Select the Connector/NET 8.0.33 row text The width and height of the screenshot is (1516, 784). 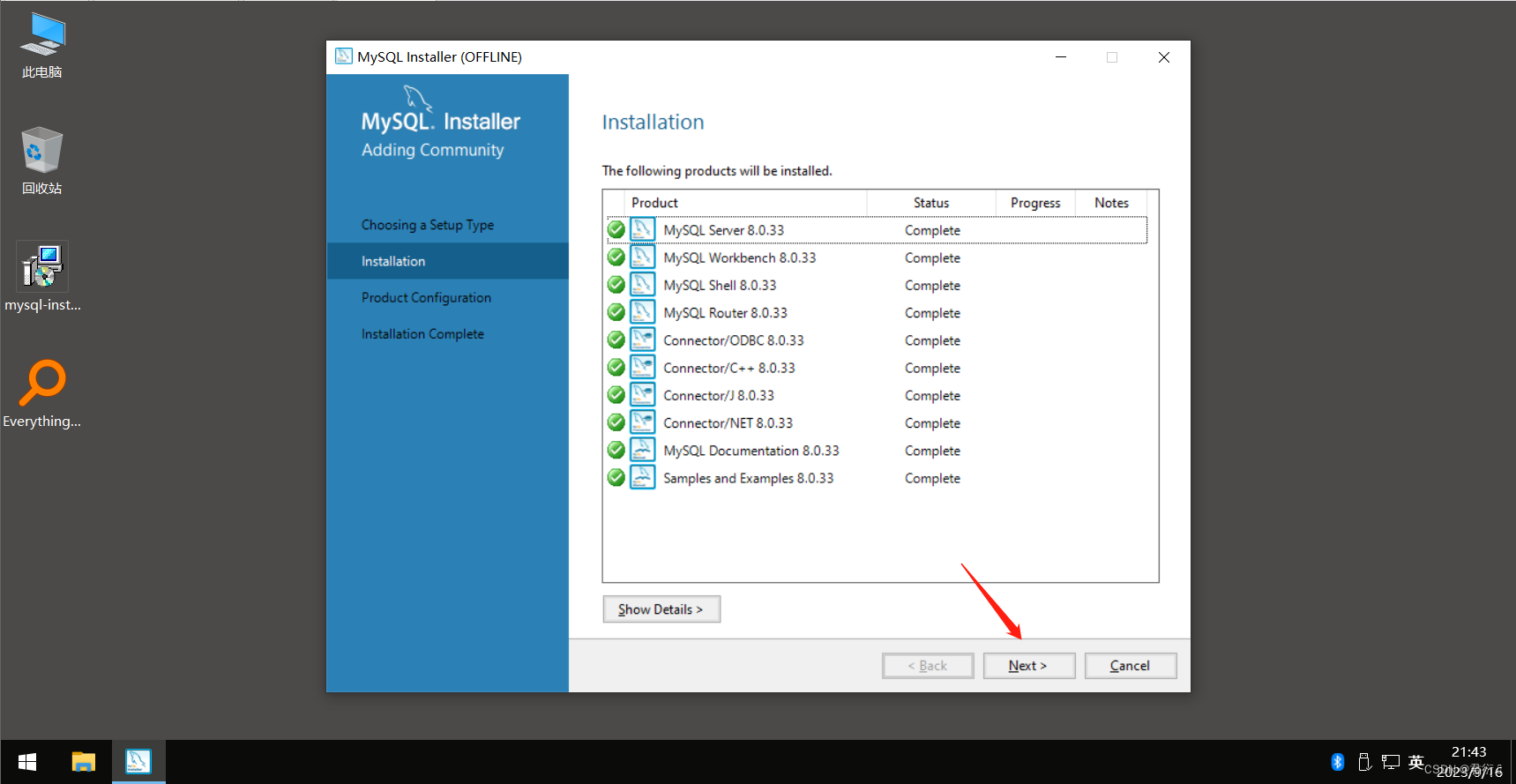coord(728,423)
